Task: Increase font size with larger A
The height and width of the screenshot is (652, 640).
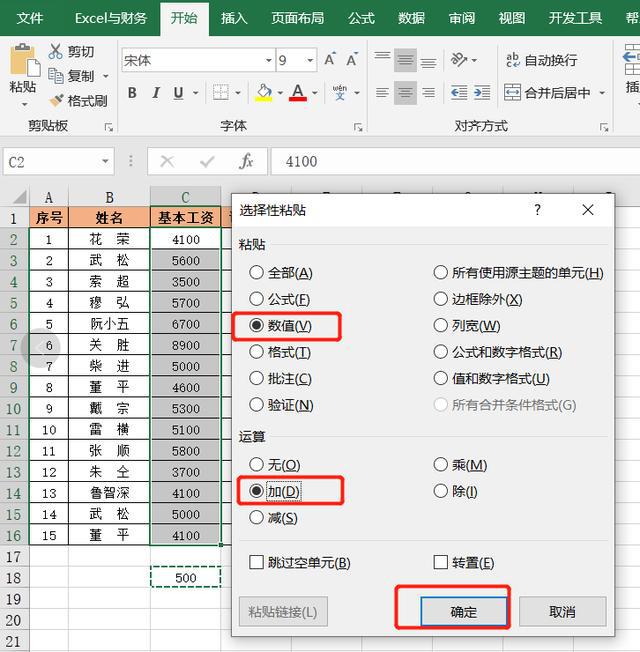Action: 330,59
